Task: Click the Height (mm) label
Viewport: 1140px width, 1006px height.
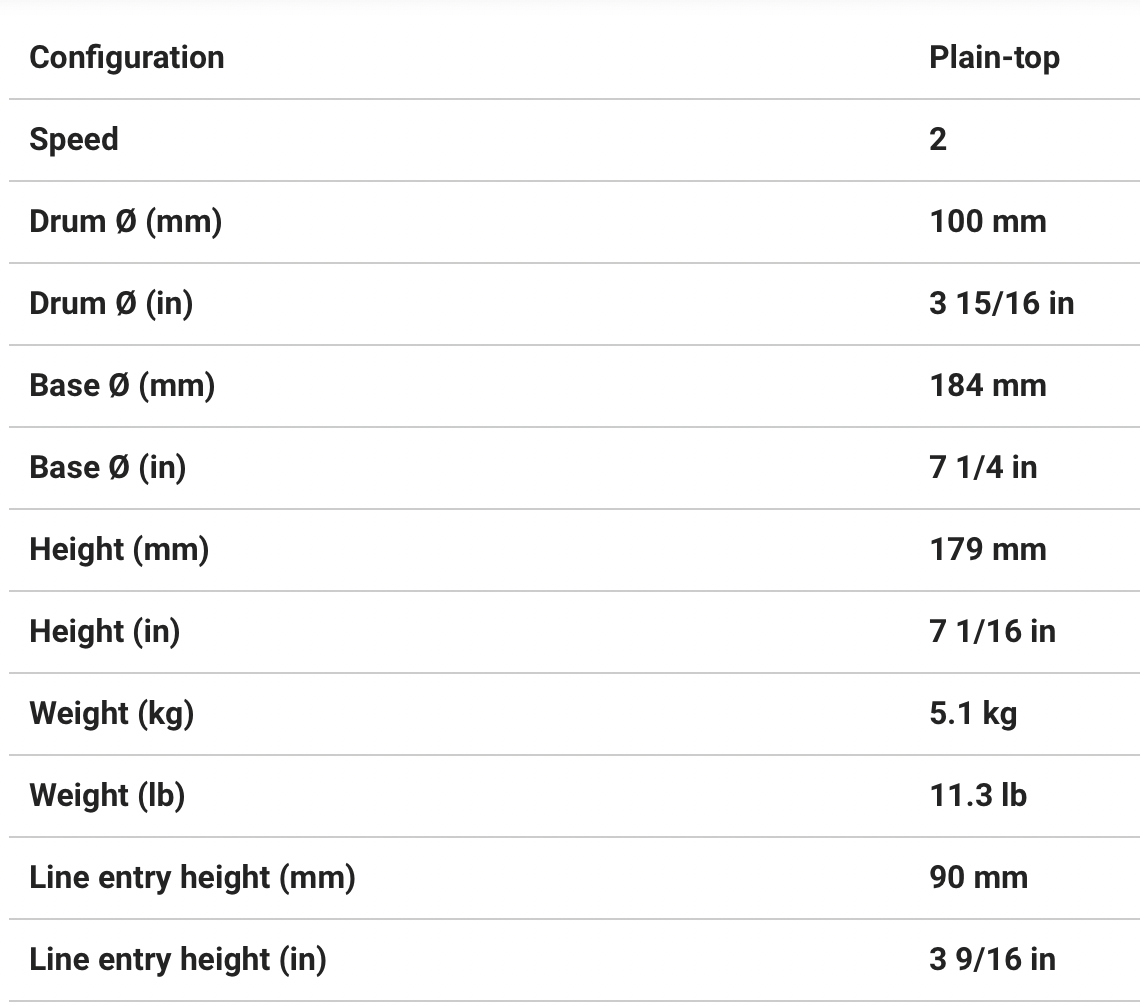Action: [119, 550]
